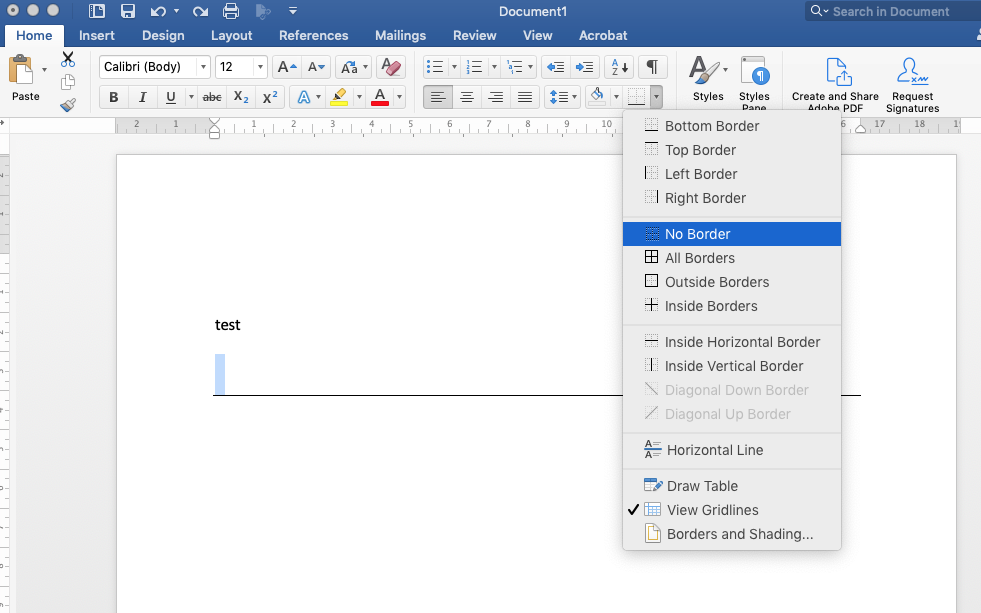Apply All Borders
The height and width of the screenshot is (613, 981).
click(x=732, y=258)
